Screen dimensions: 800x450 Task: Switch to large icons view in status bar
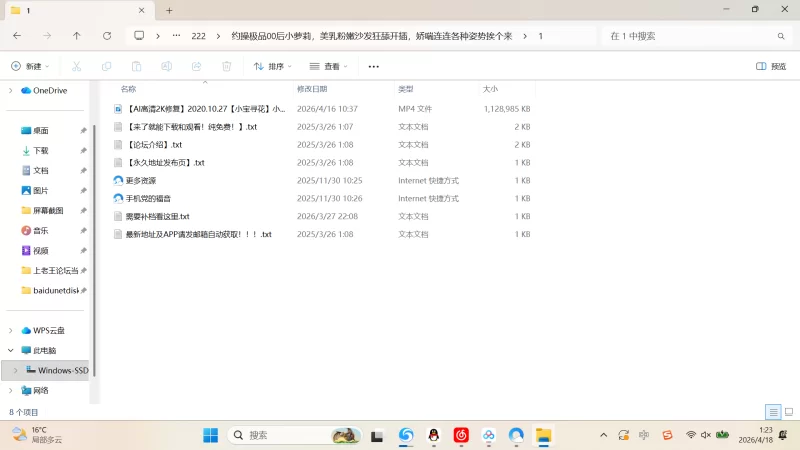tap(787, 412)
